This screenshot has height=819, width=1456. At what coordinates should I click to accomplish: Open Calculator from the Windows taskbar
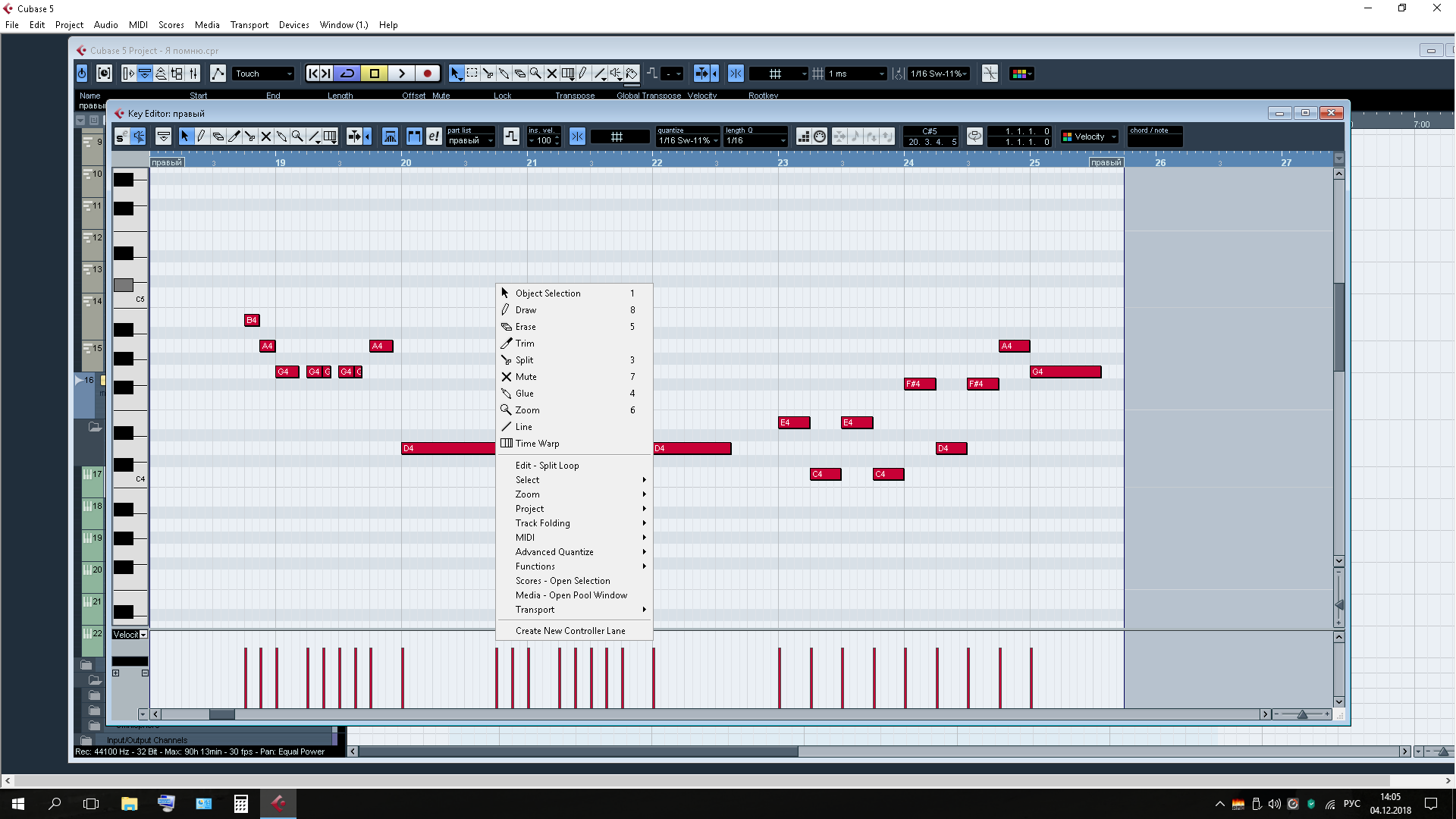(241, 804)
